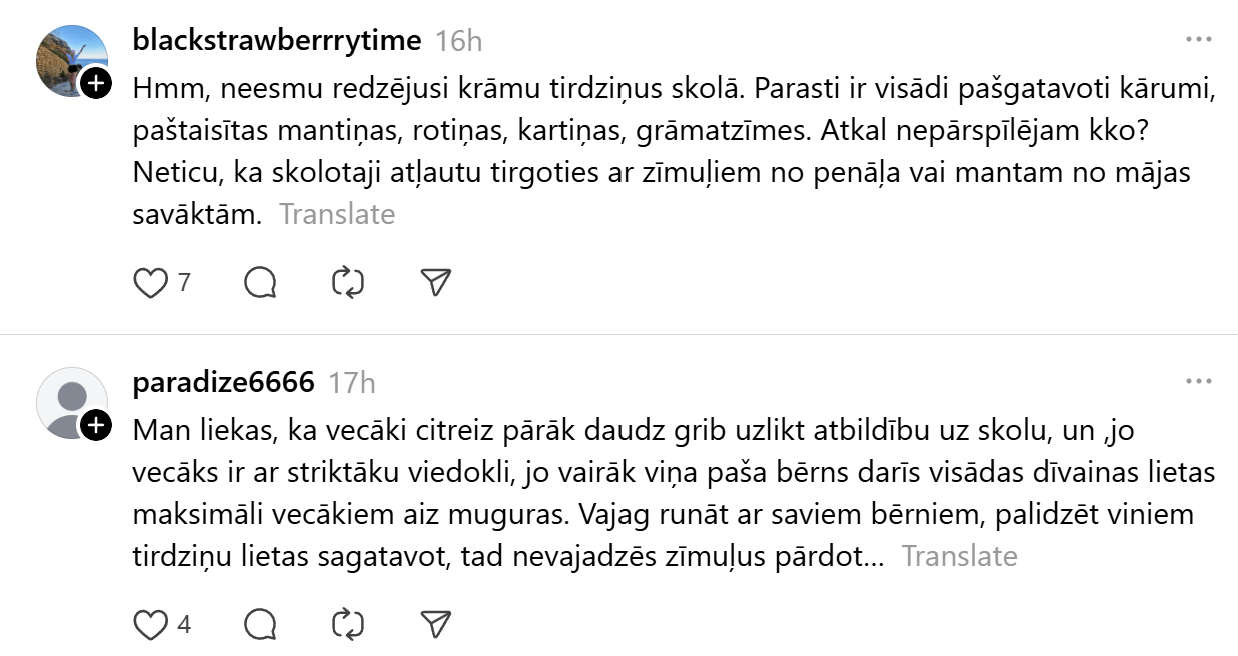Image resolution: width=1238 pixels, height=656 pixels.
Task: Open the 17h post timestamp
Action: tap(352, 382)
